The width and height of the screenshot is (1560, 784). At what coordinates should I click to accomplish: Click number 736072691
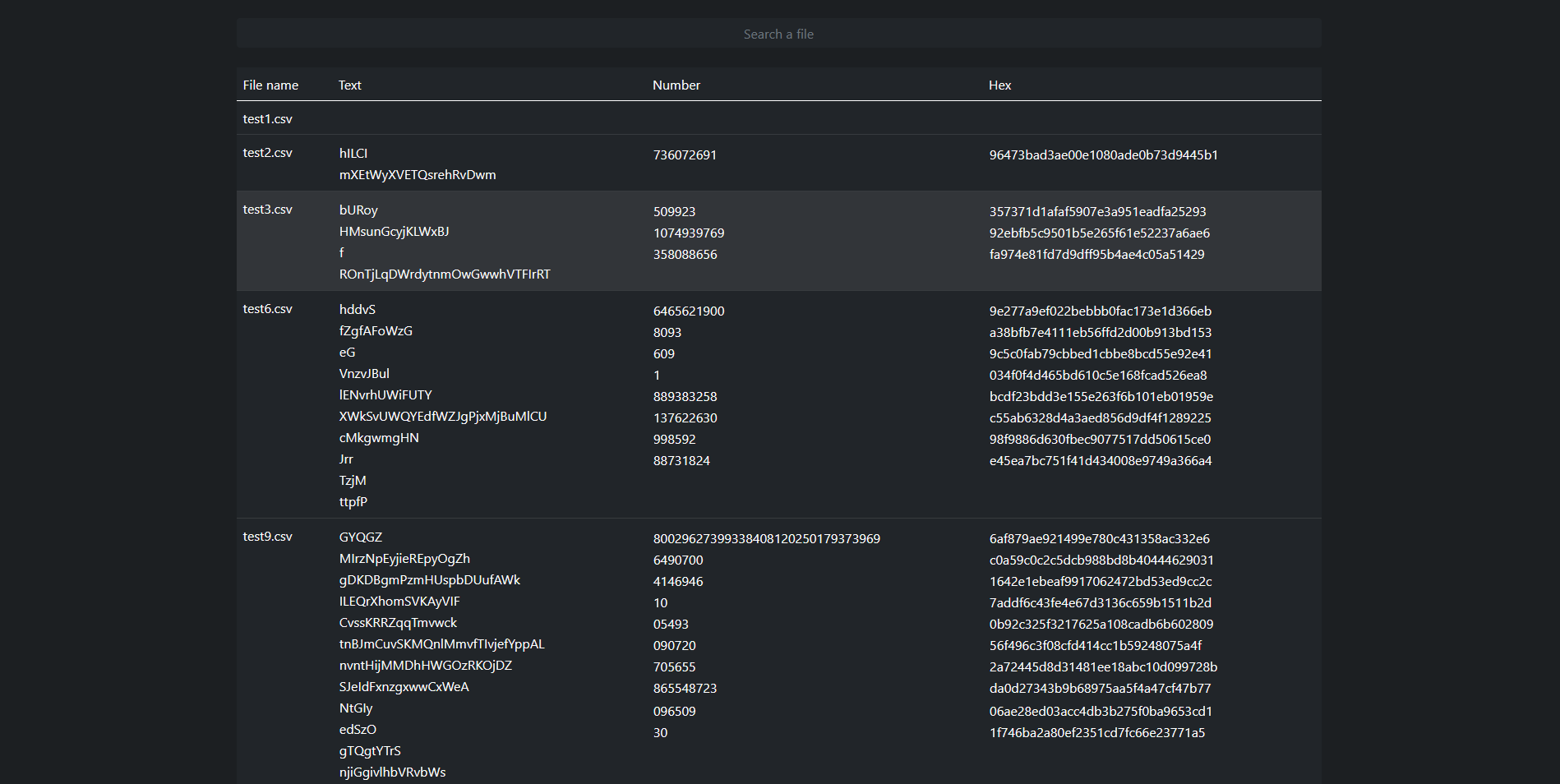pyautogui.click(x=685, y=155)
